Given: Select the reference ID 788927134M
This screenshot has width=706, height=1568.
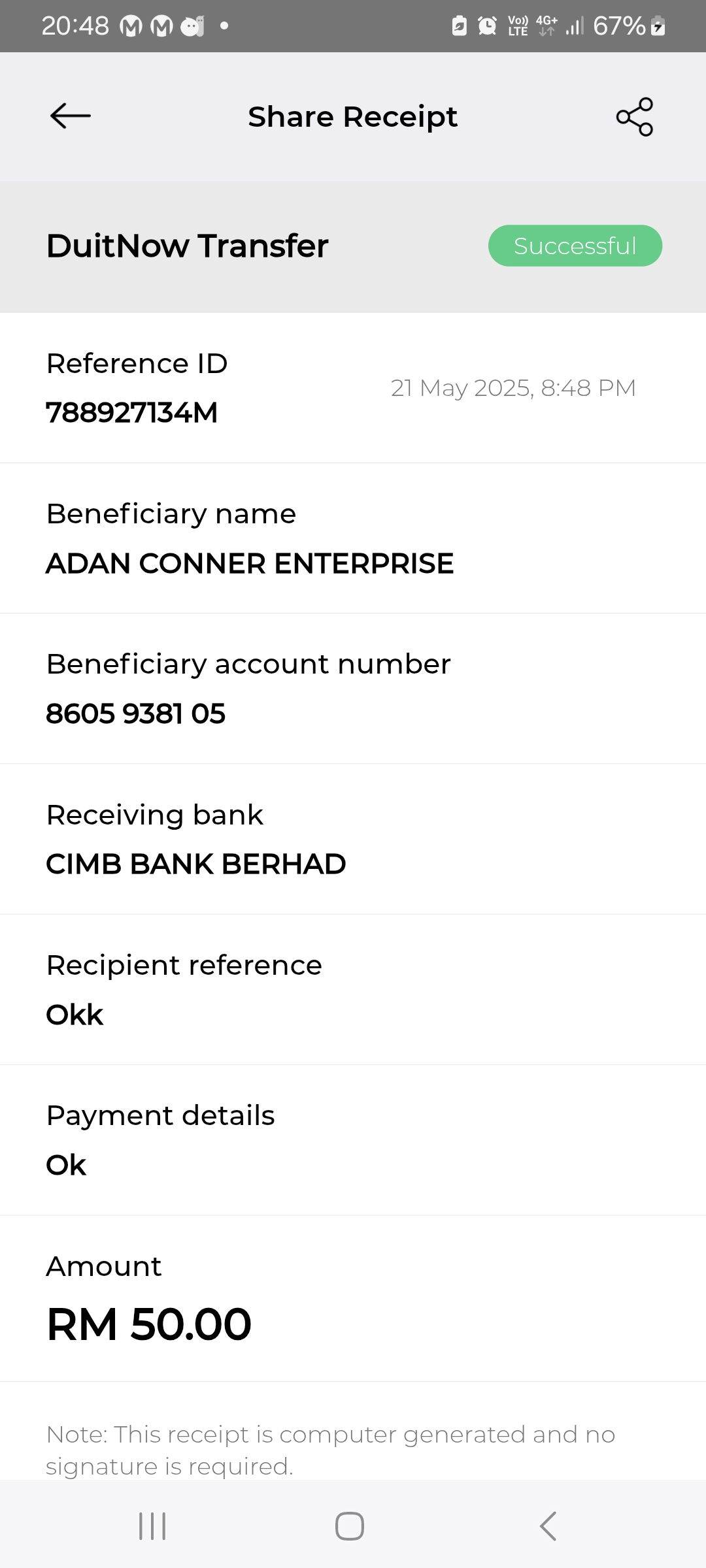Looking at the screenshot, I should pyautogui.click(x=131, y=412).
